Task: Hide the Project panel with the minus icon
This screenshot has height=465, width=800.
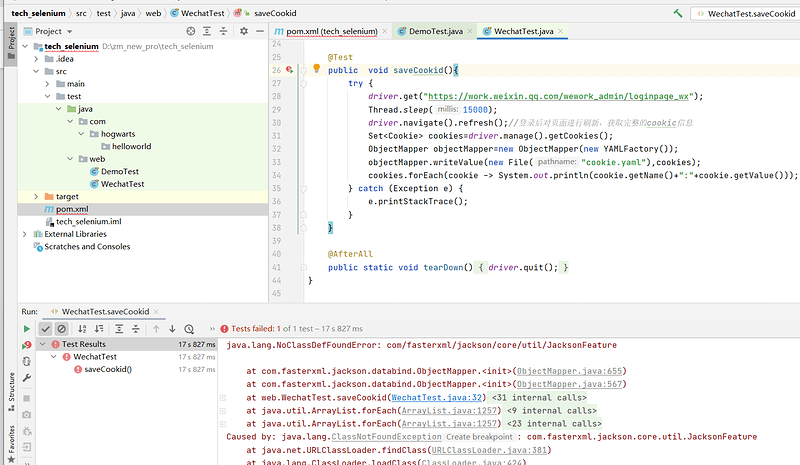Action: click(x=260, y=31)
